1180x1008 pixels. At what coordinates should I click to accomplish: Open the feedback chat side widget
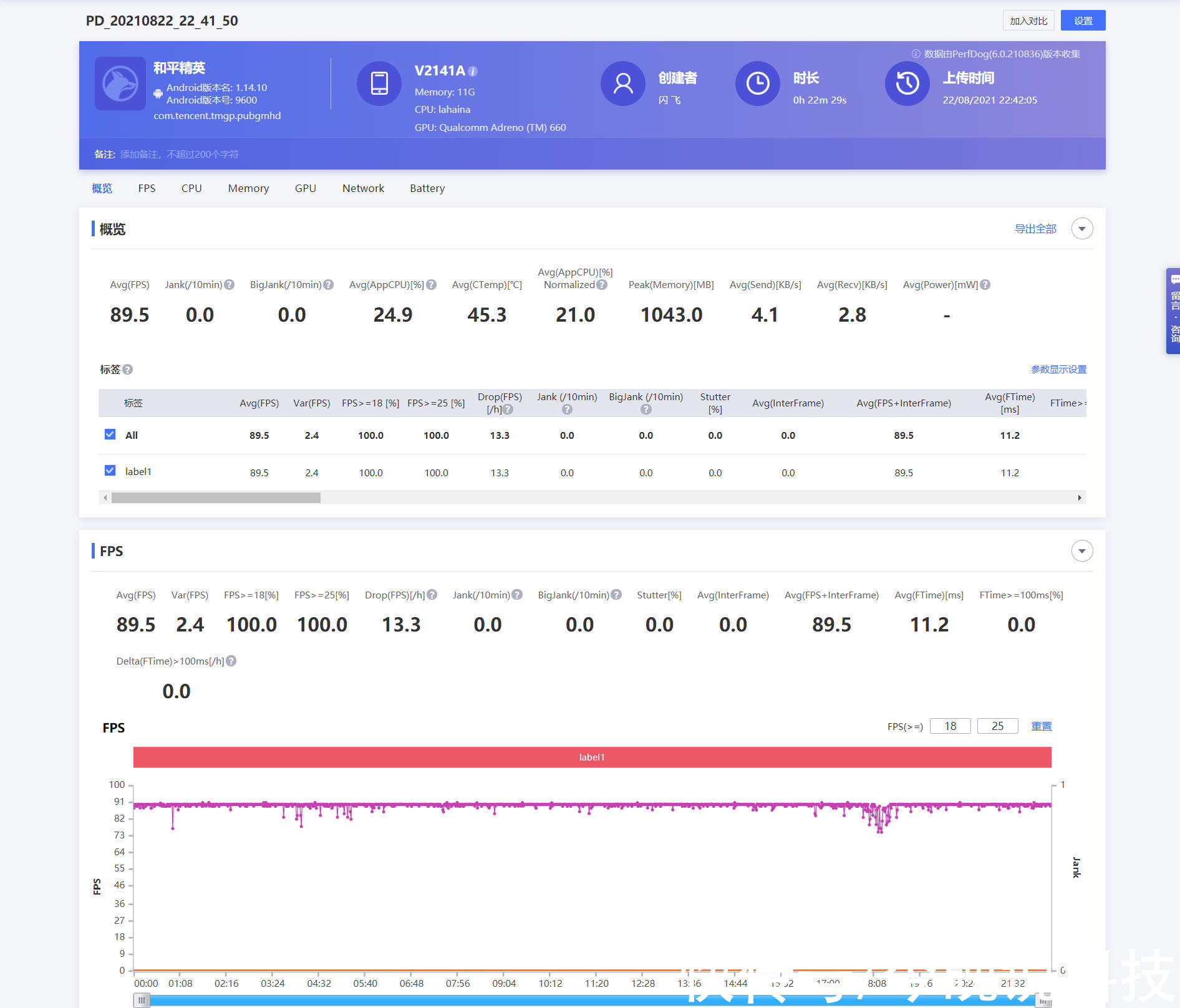[x=1173, y=311]
